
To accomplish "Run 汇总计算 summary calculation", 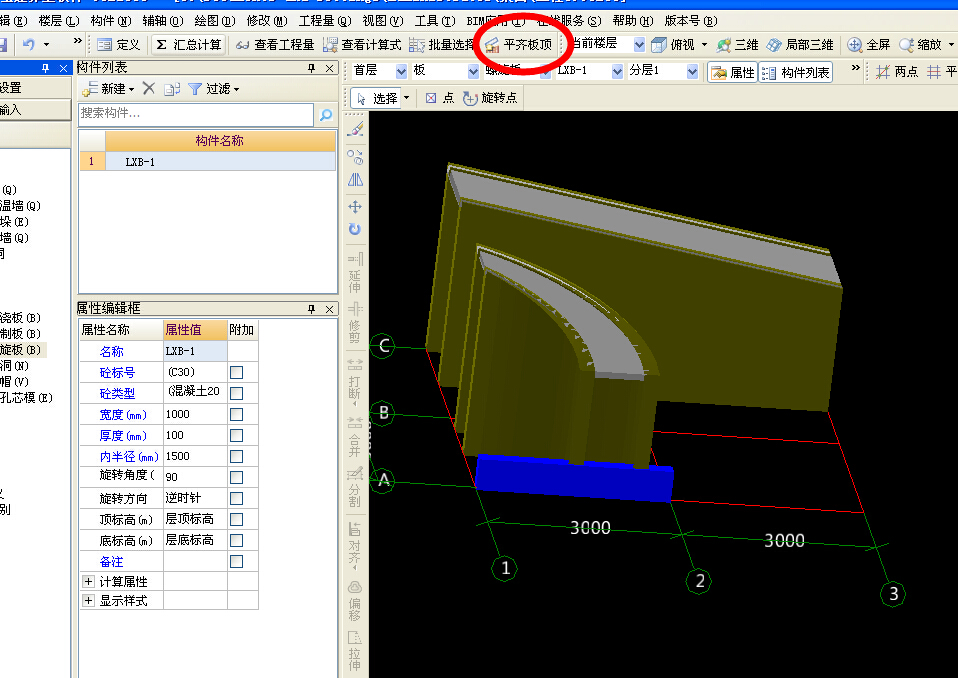I will coord(188,45).
